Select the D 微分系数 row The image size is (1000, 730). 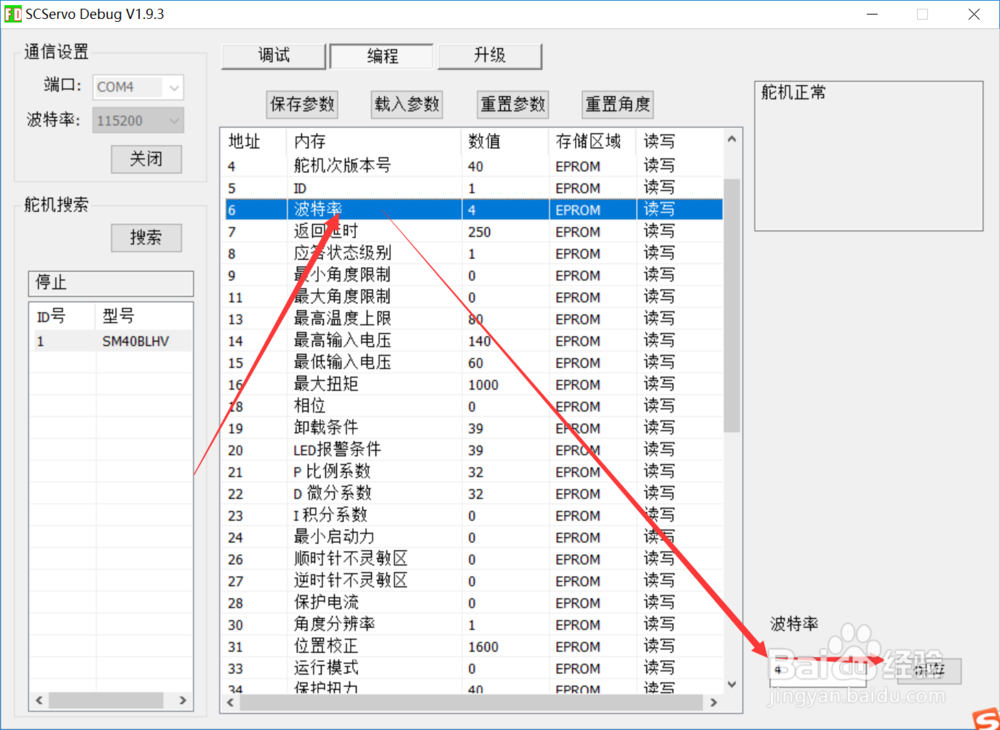(474, 493)
